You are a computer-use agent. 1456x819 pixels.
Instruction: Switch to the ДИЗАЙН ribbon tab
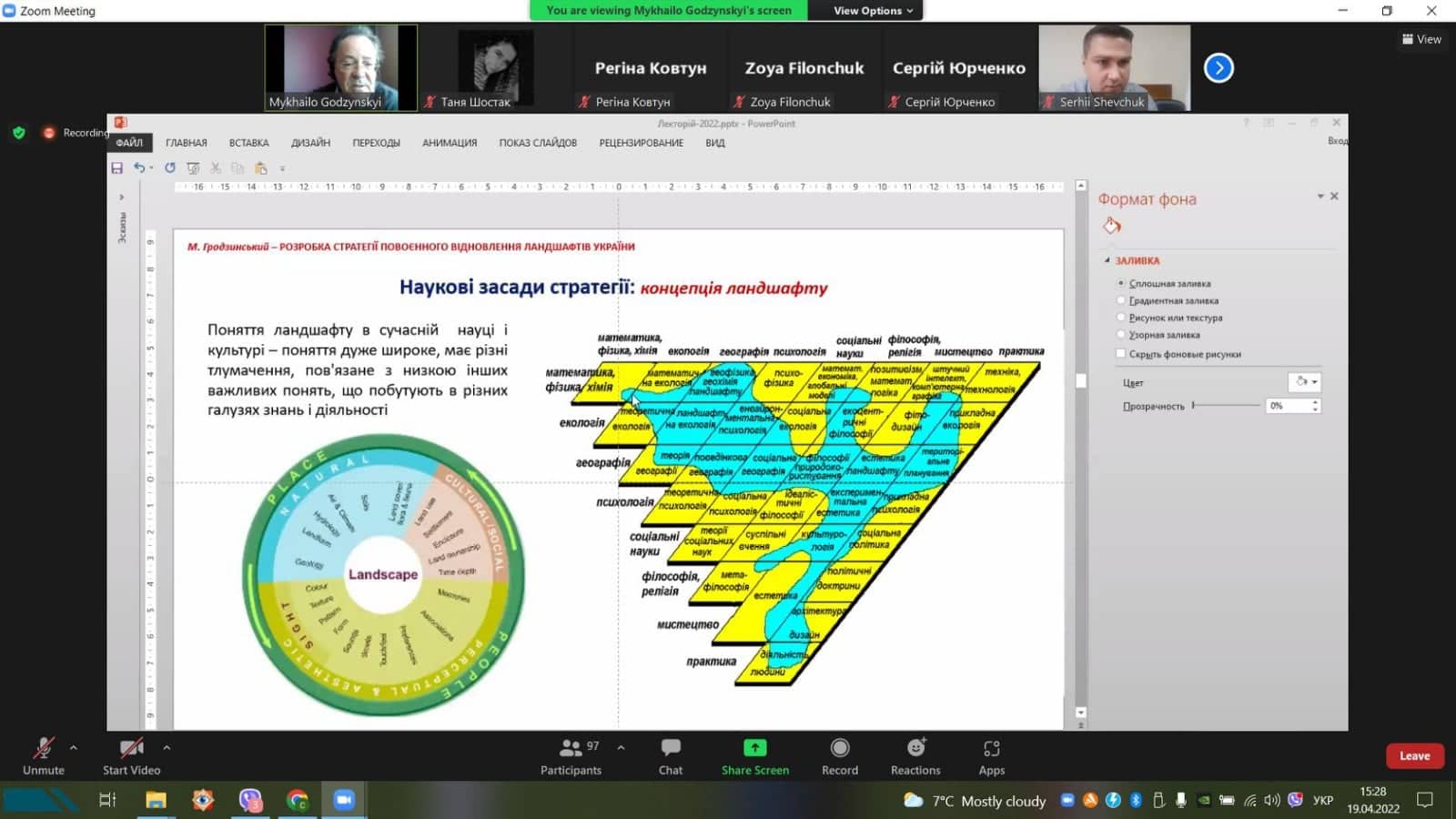coord(310,143)
